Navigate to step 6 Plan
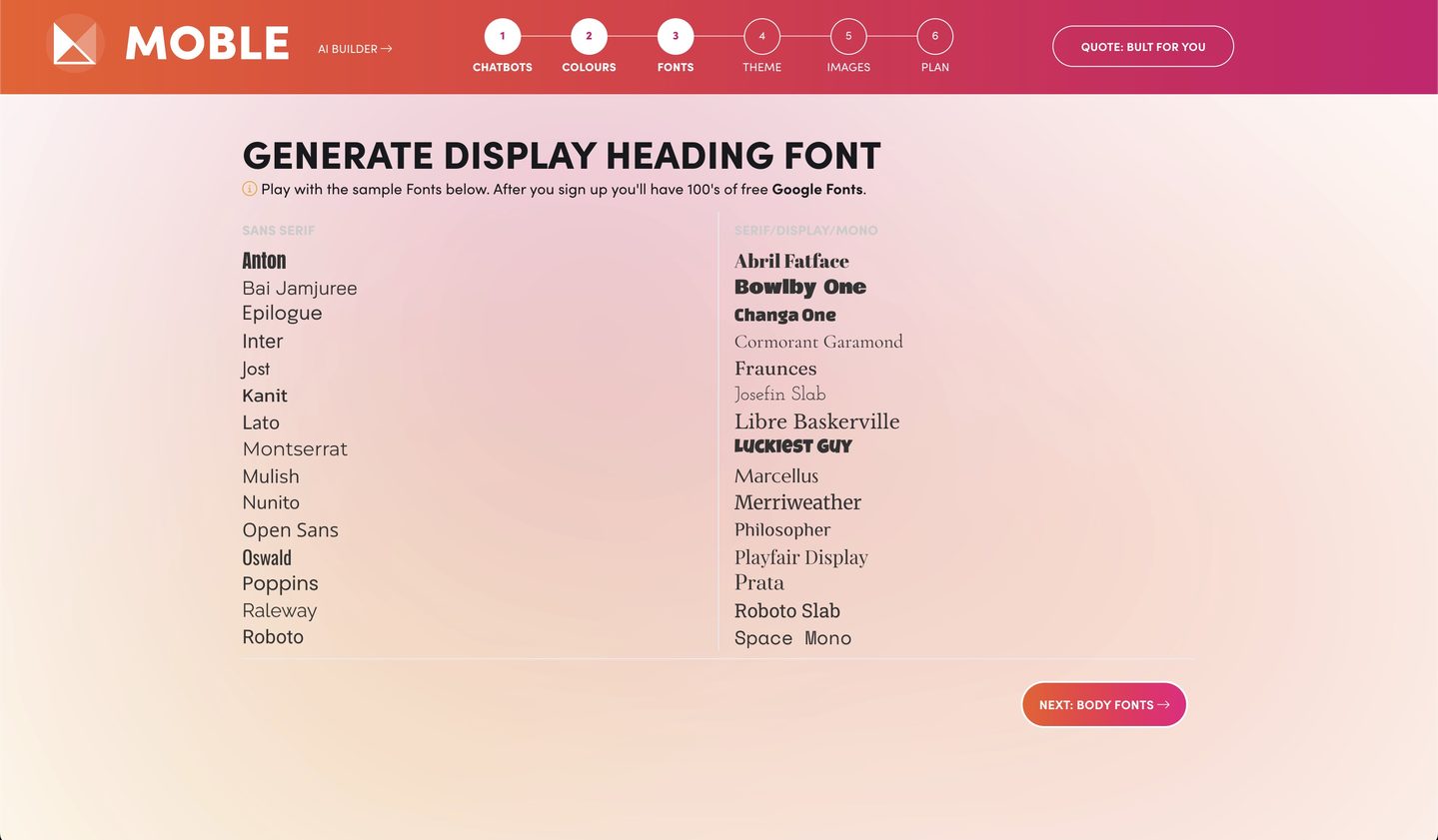 934,37
